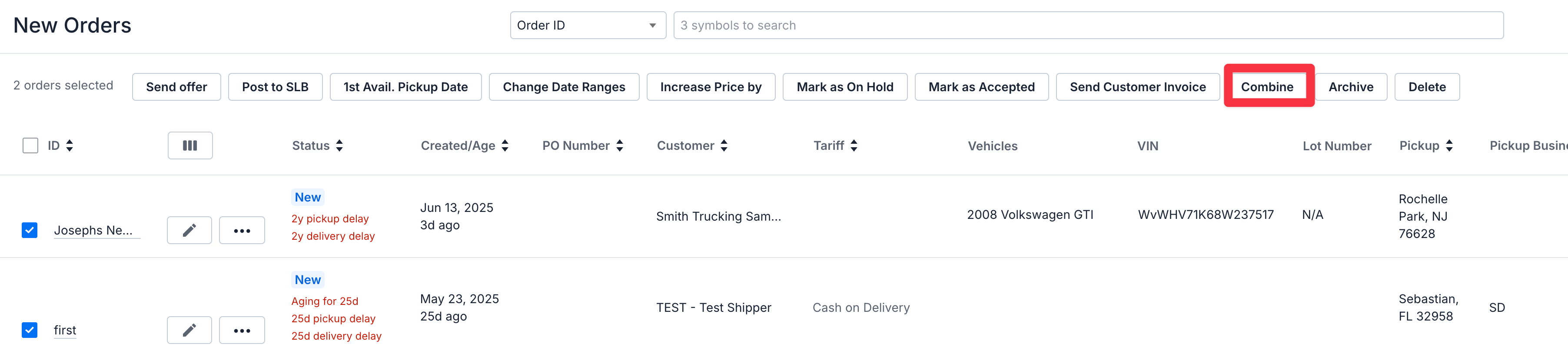
Task: Focus the 3 symbols to search field
Action: (x=1088, y=26)
